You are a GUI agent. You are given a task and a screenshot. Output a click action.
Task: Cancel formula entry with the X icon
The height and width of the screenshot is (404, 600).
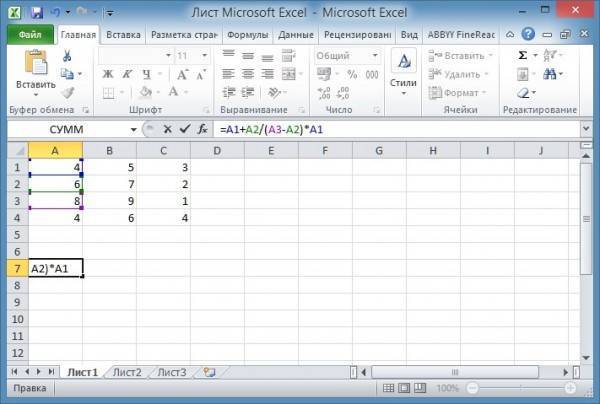(167, 130)
